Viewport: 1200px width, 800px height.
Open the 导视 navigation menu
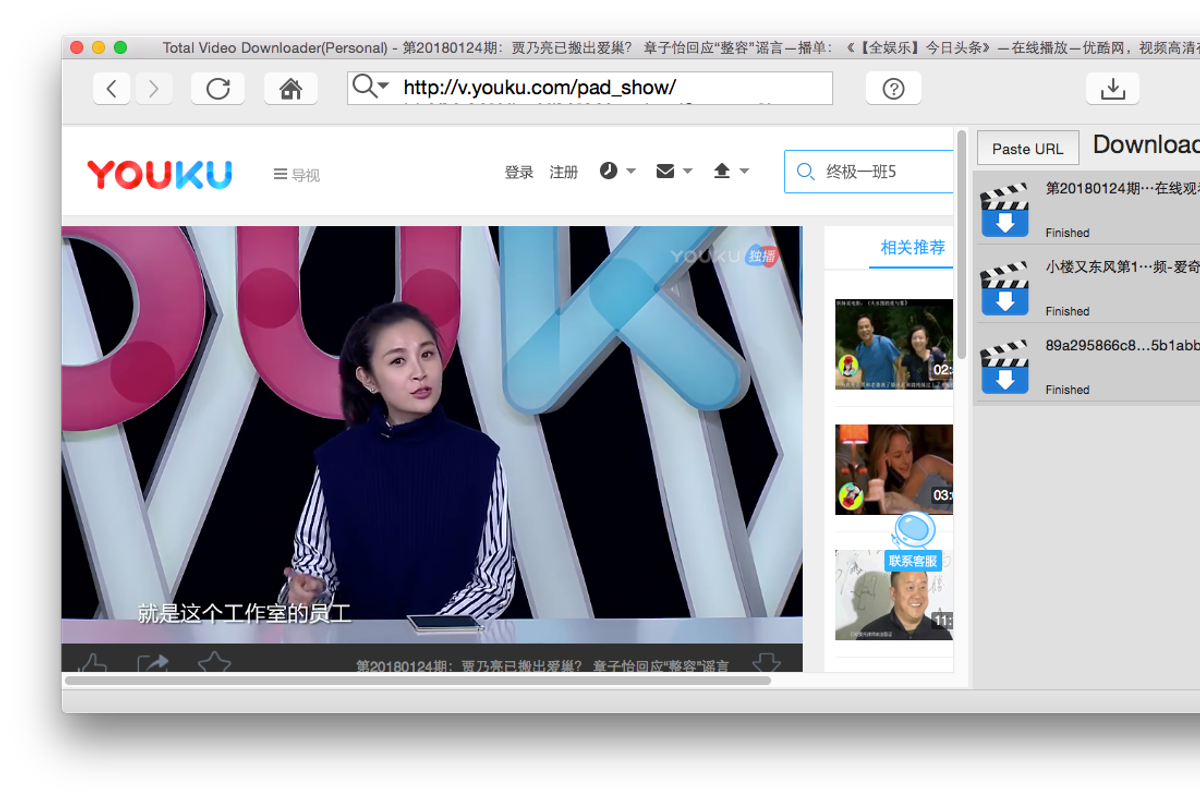pyautogui.click(x=297, y=175)
